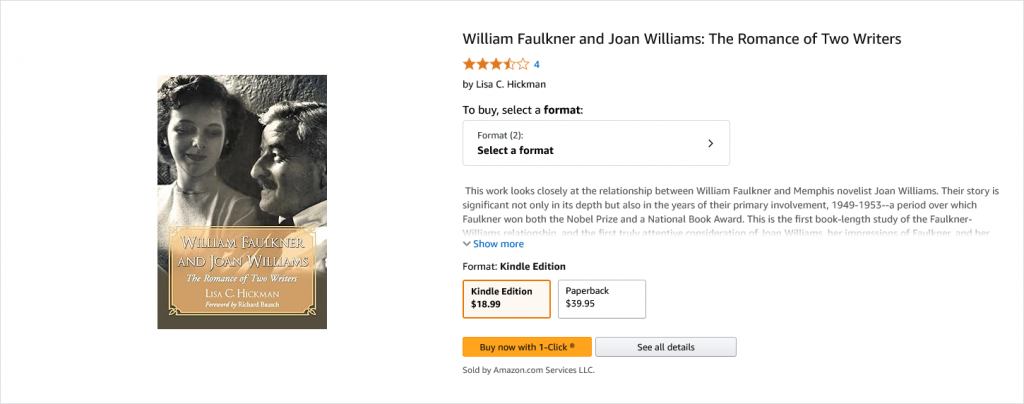Click the Format: Kindle Edition label
Viewport: 1024px width, 404px height.
[514, 266]
